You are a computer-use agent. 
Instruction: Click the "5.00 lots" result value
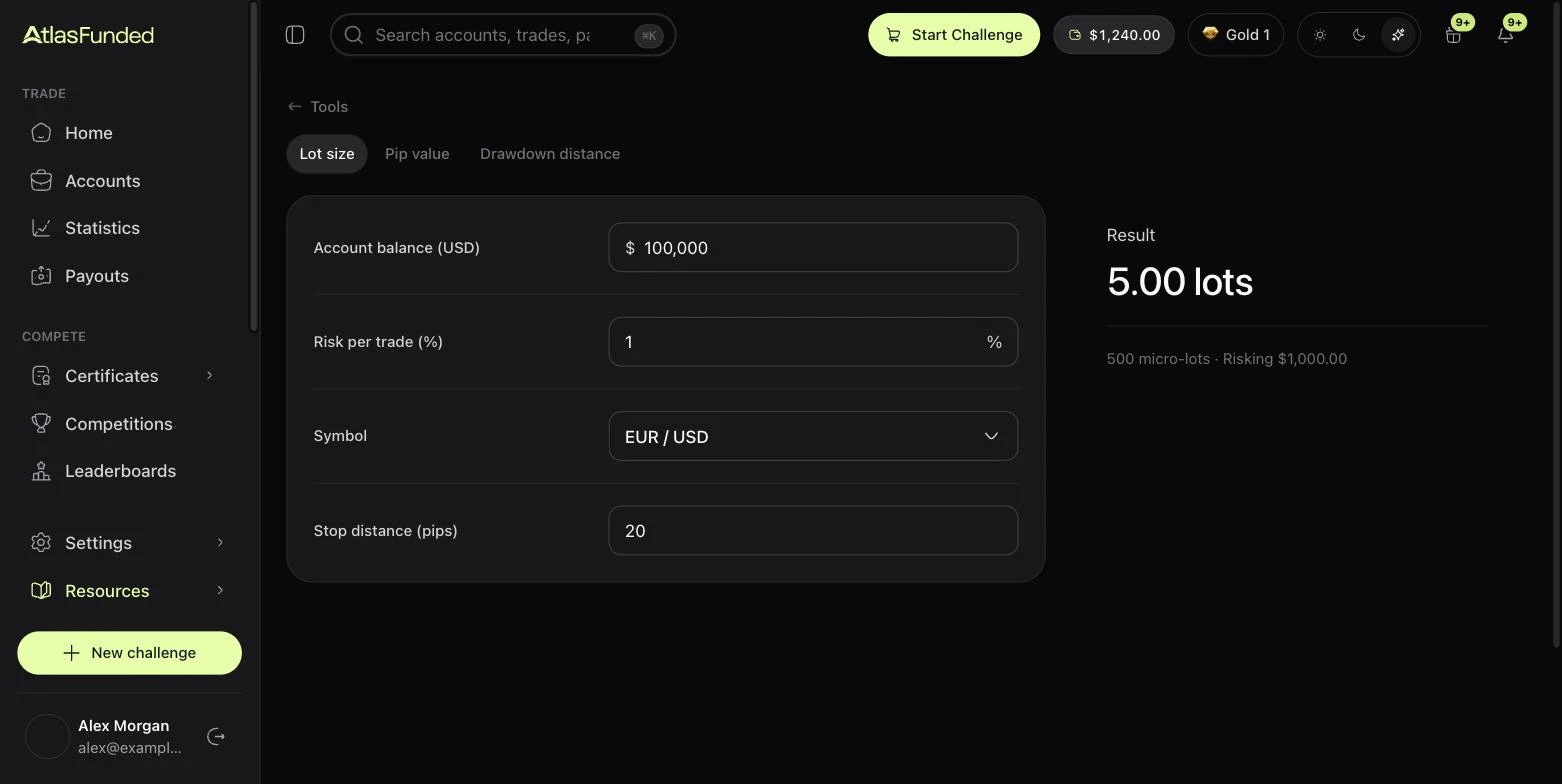coord(1180,282)
